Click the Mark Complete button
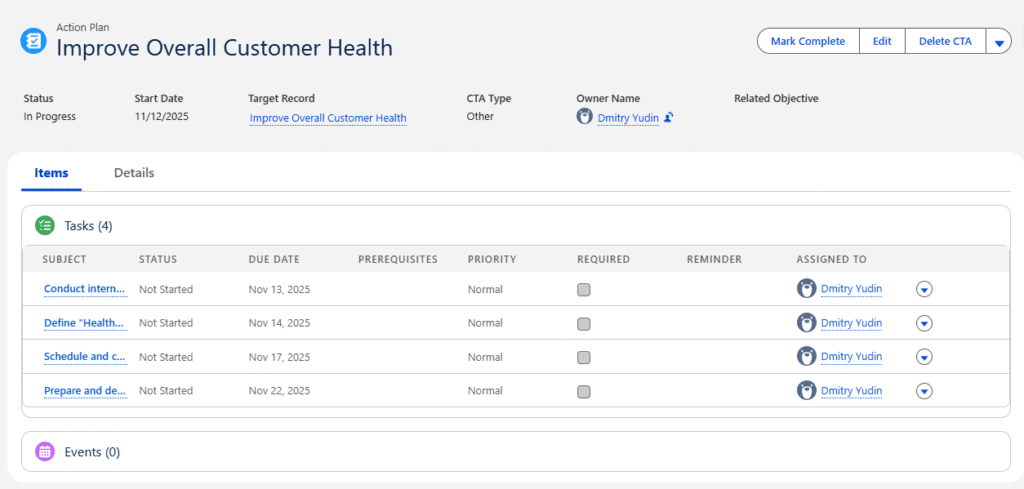 (807, 42)
